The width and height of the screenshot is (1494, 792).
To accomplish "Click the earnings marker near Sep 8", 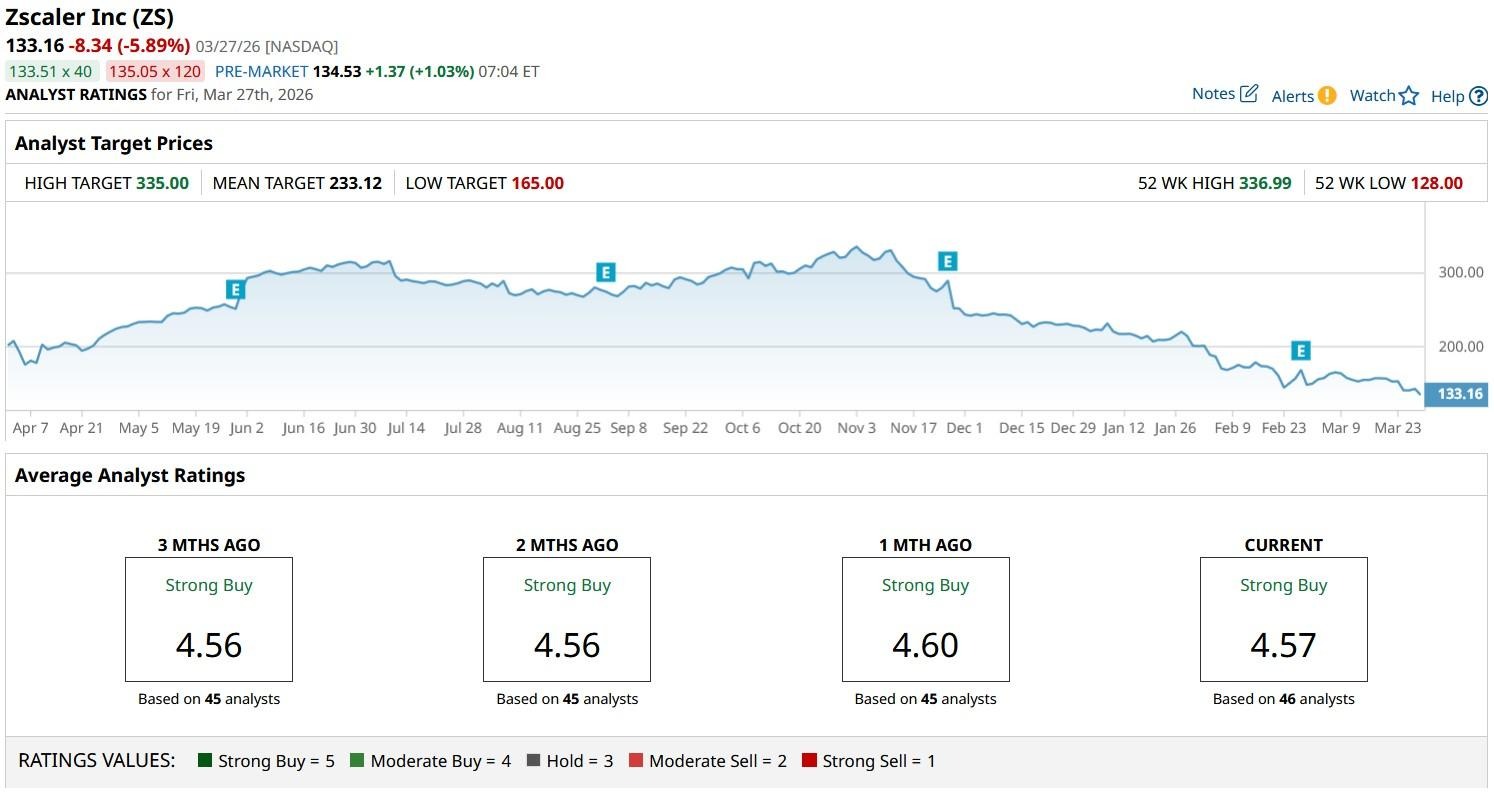I will point(605,272).
